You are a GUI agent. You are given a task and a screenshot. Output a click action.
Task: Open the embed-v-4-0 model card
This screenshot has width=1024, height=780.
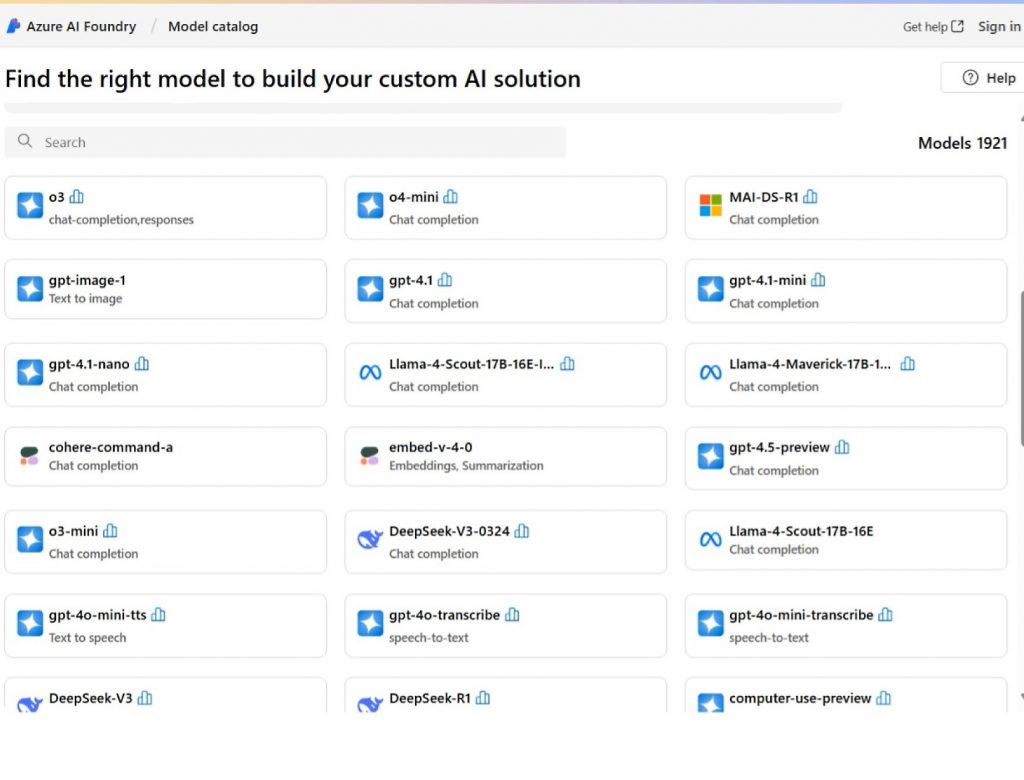(505, 458)
